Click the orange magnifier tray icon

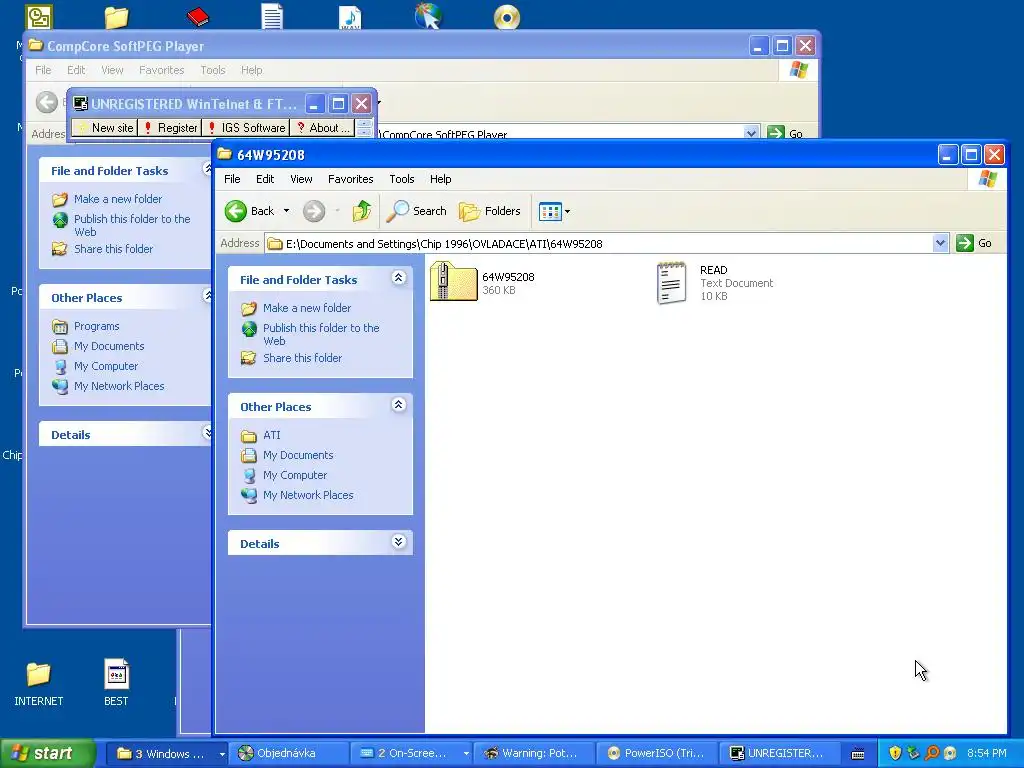(932, 753)
